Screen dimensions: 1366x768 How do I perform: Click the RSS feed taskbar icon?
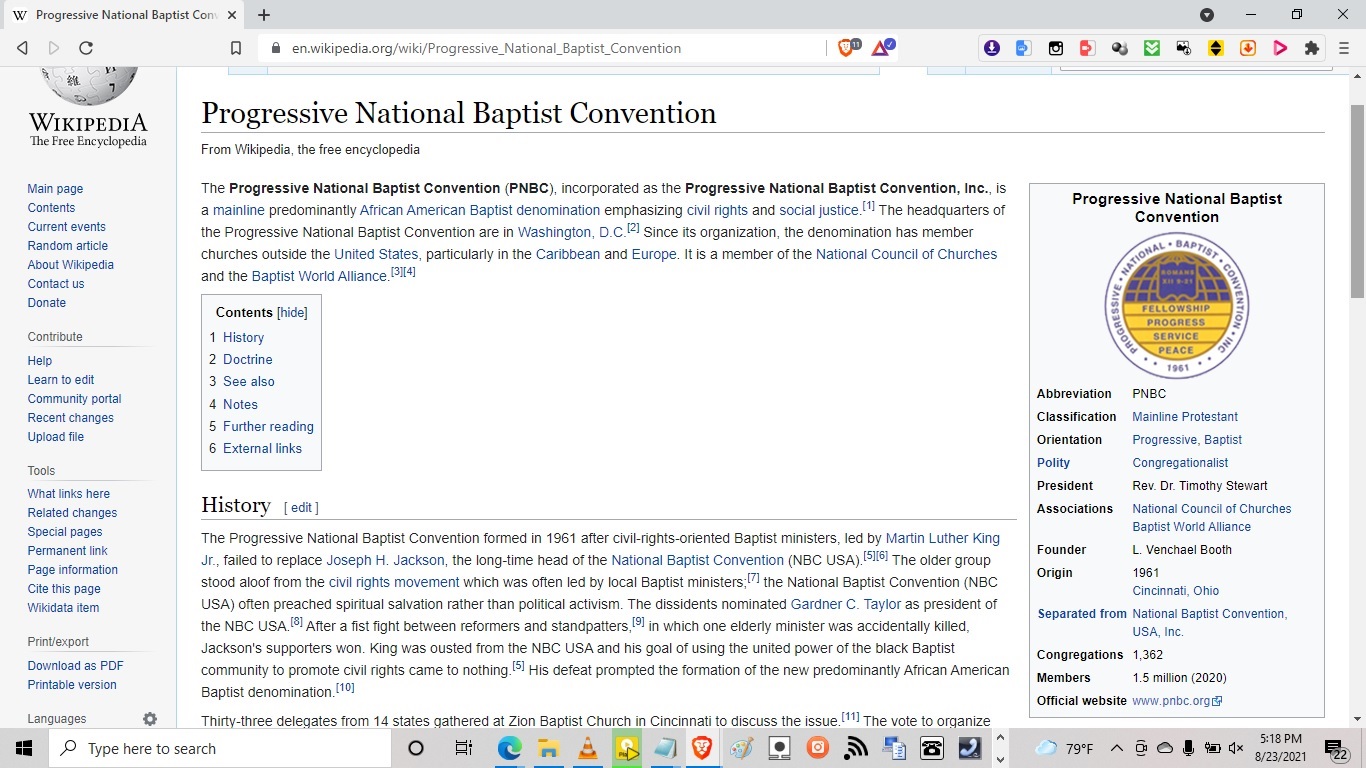click(x=857, y=748)
